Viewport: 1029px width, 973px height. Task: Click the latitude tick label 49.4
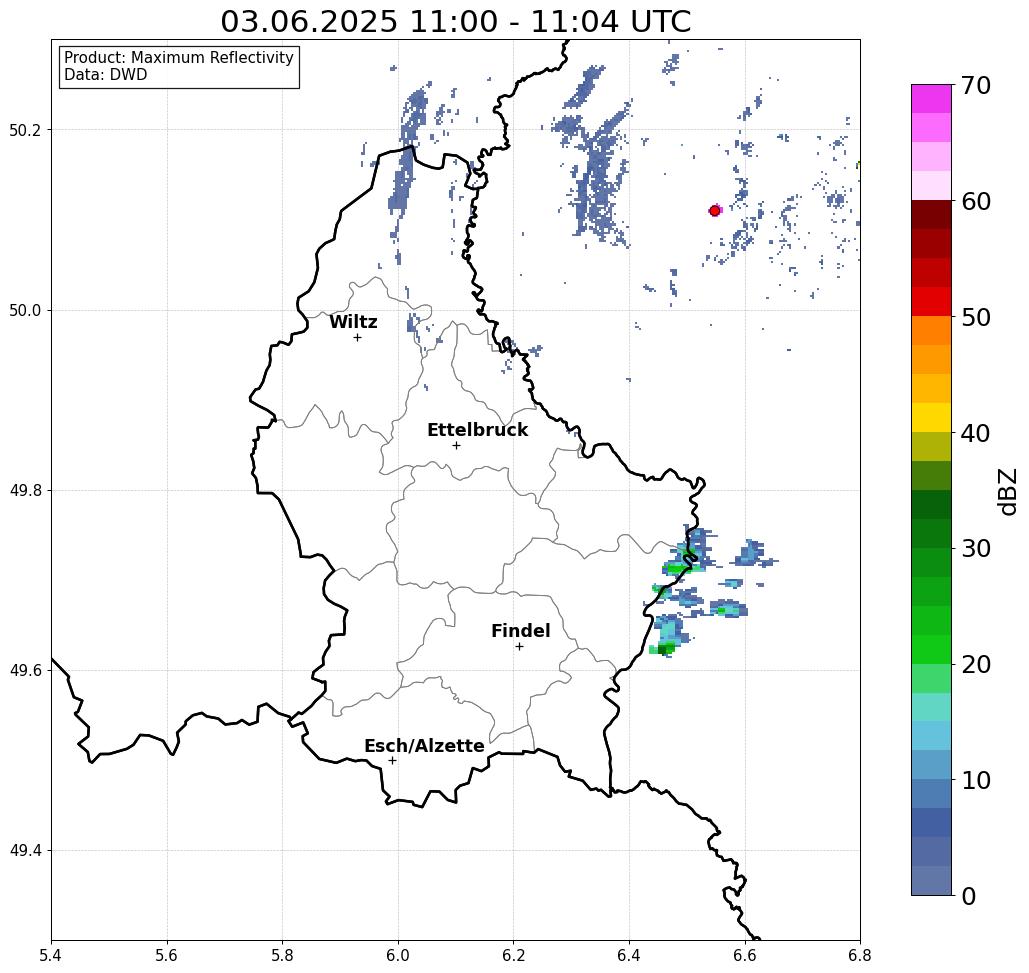(25, 851)
